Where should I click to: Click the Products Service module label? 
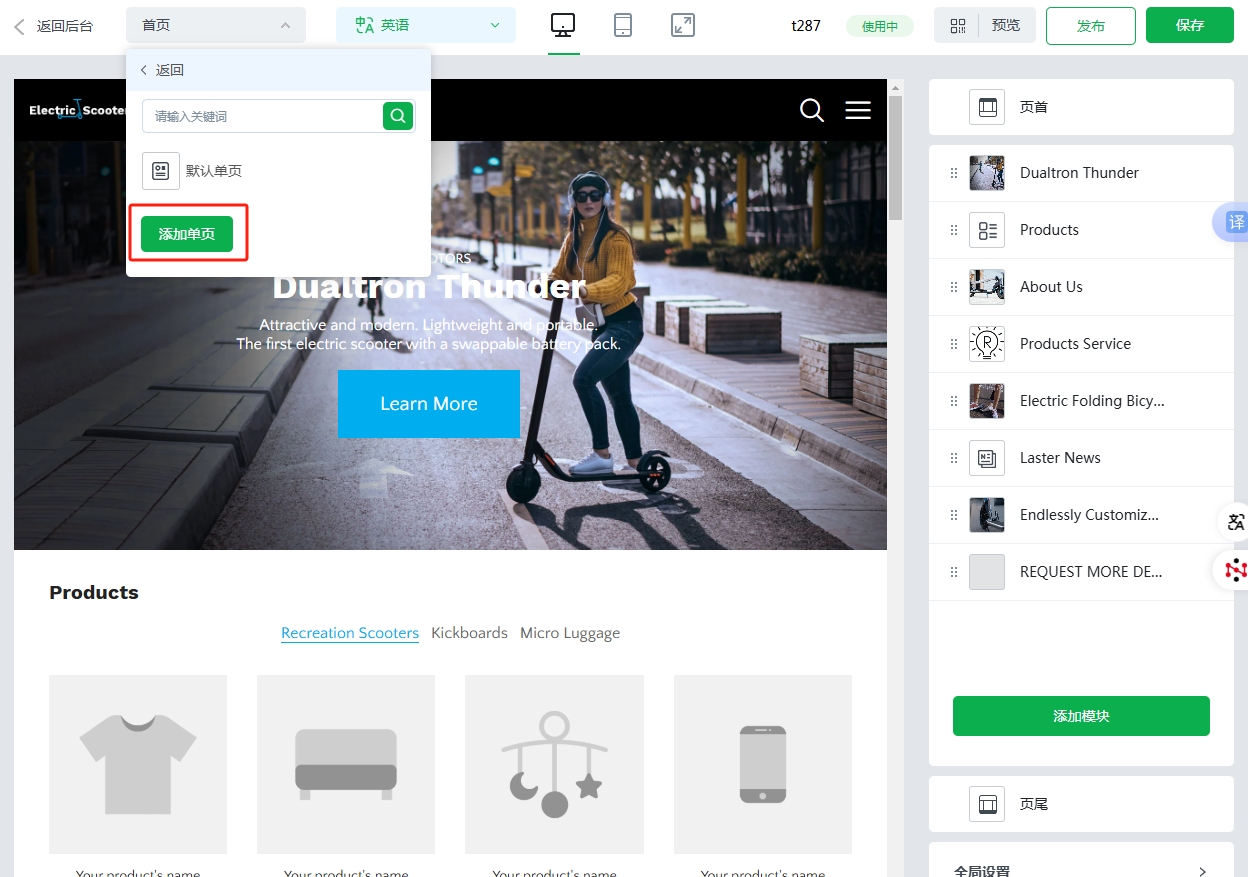click(x=1075, y=344)
